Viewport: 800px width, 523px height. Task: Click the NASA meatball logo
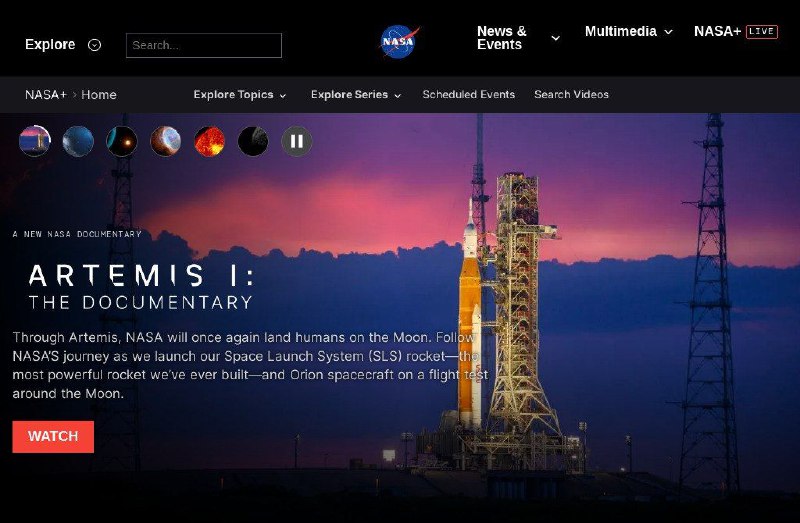pyautogui.click(x=399, y=42)
